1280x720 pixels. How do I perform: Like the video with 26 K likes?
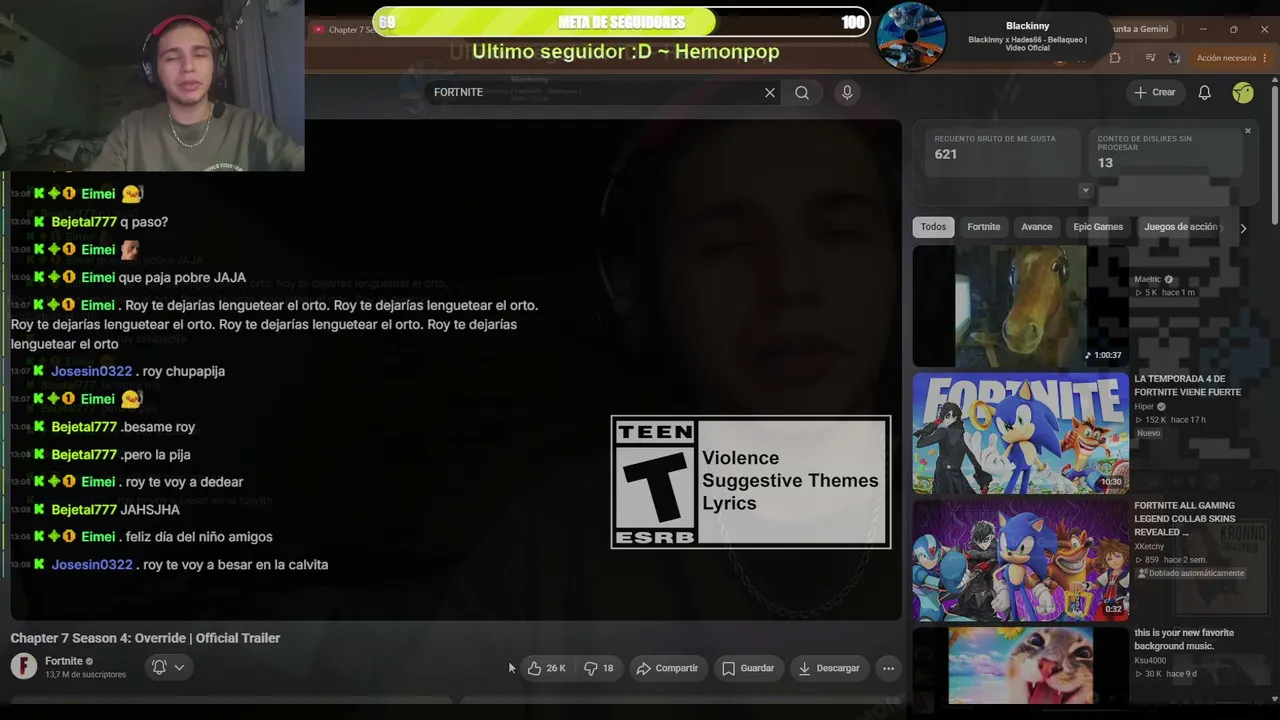[x=547, y=668]
